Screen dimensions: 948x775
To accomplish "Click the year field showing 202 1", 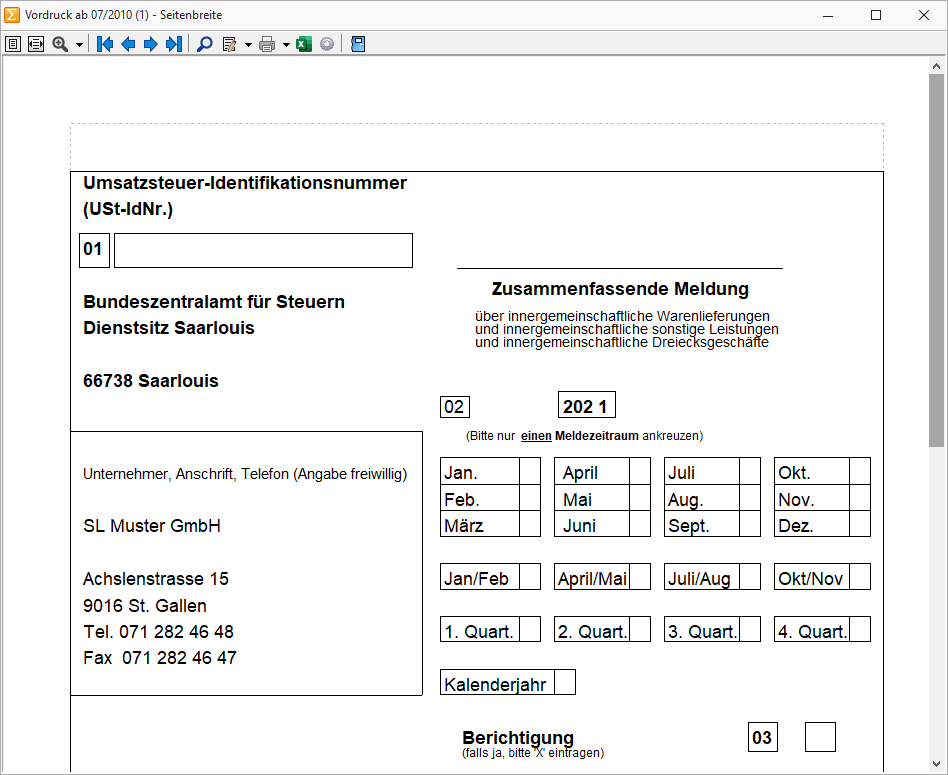I will pyautogui.click(x=586, y=405).
